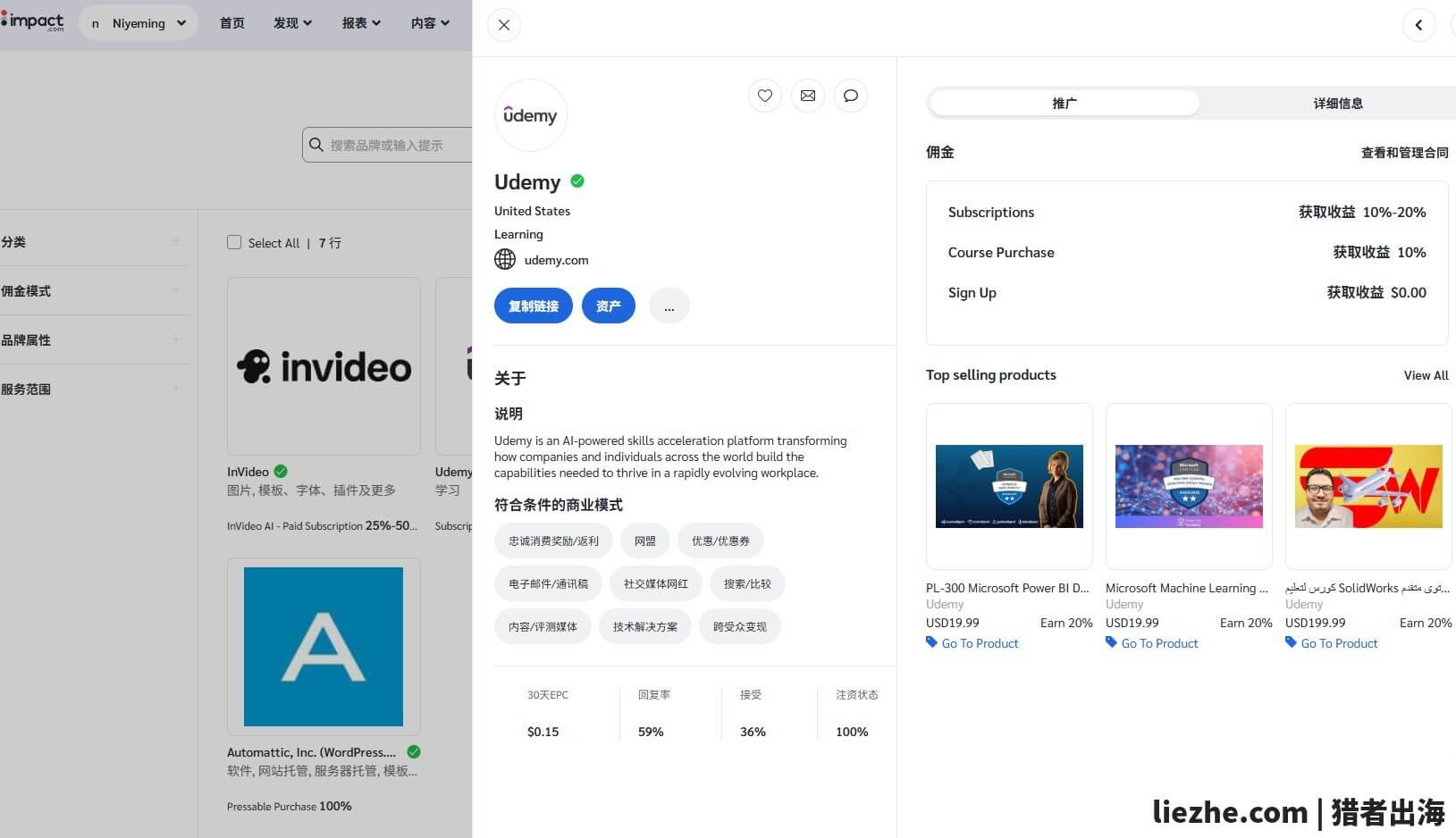1456x838 pixels.
Task: Send email via the envelope icon
Action: tap(808, 96)
